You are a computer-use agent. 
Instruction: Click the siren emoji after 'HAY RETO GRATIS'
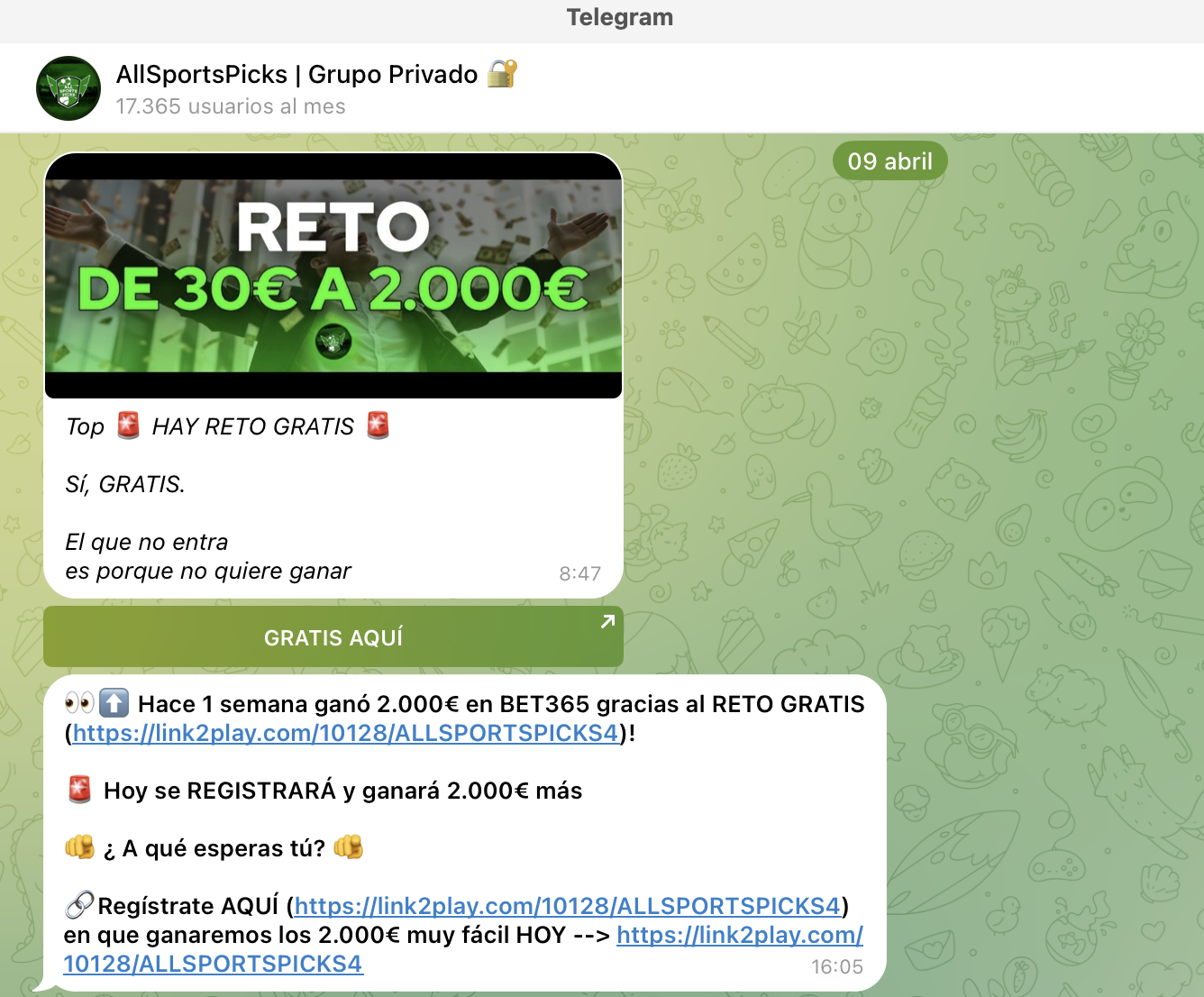pyautogui.click(x=378, y=425)
